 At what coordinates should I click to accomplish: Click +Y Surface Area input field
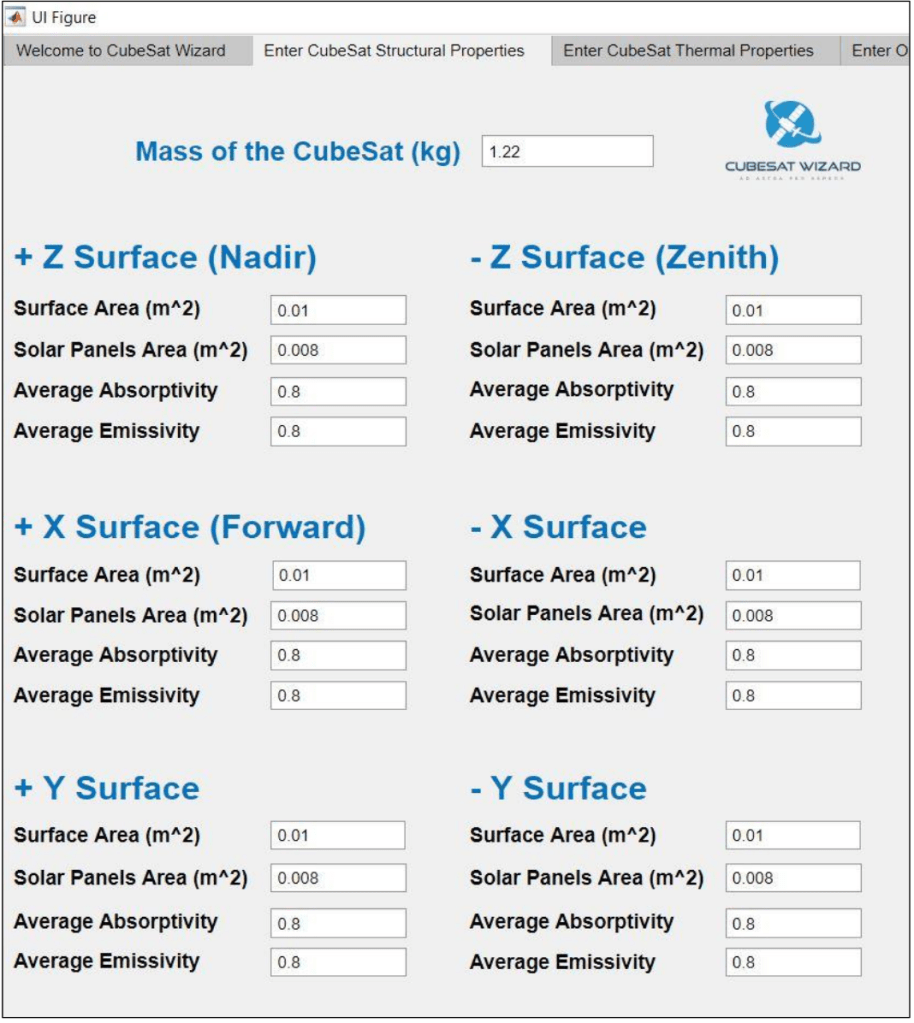[338, 836]
